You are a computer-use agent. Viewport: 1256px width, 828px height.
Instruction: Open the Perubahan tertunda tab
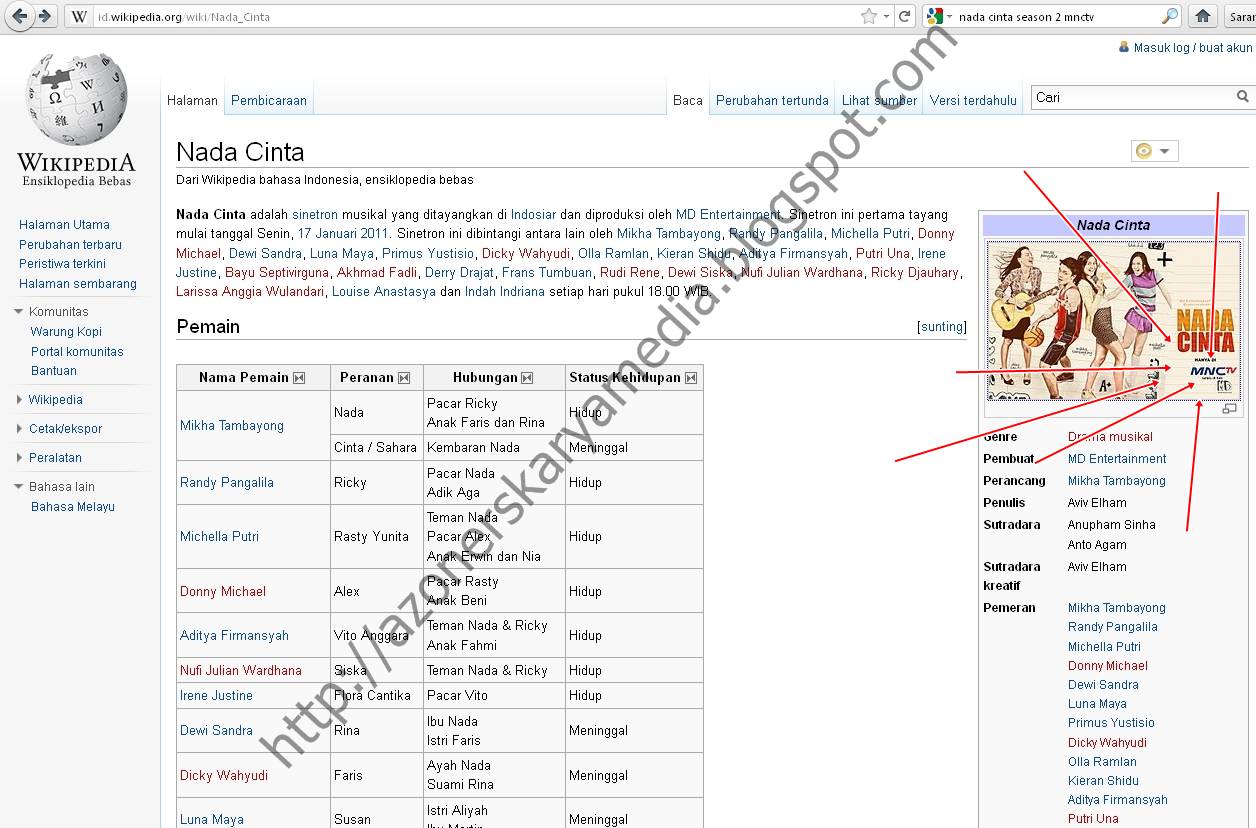(772, 100)
